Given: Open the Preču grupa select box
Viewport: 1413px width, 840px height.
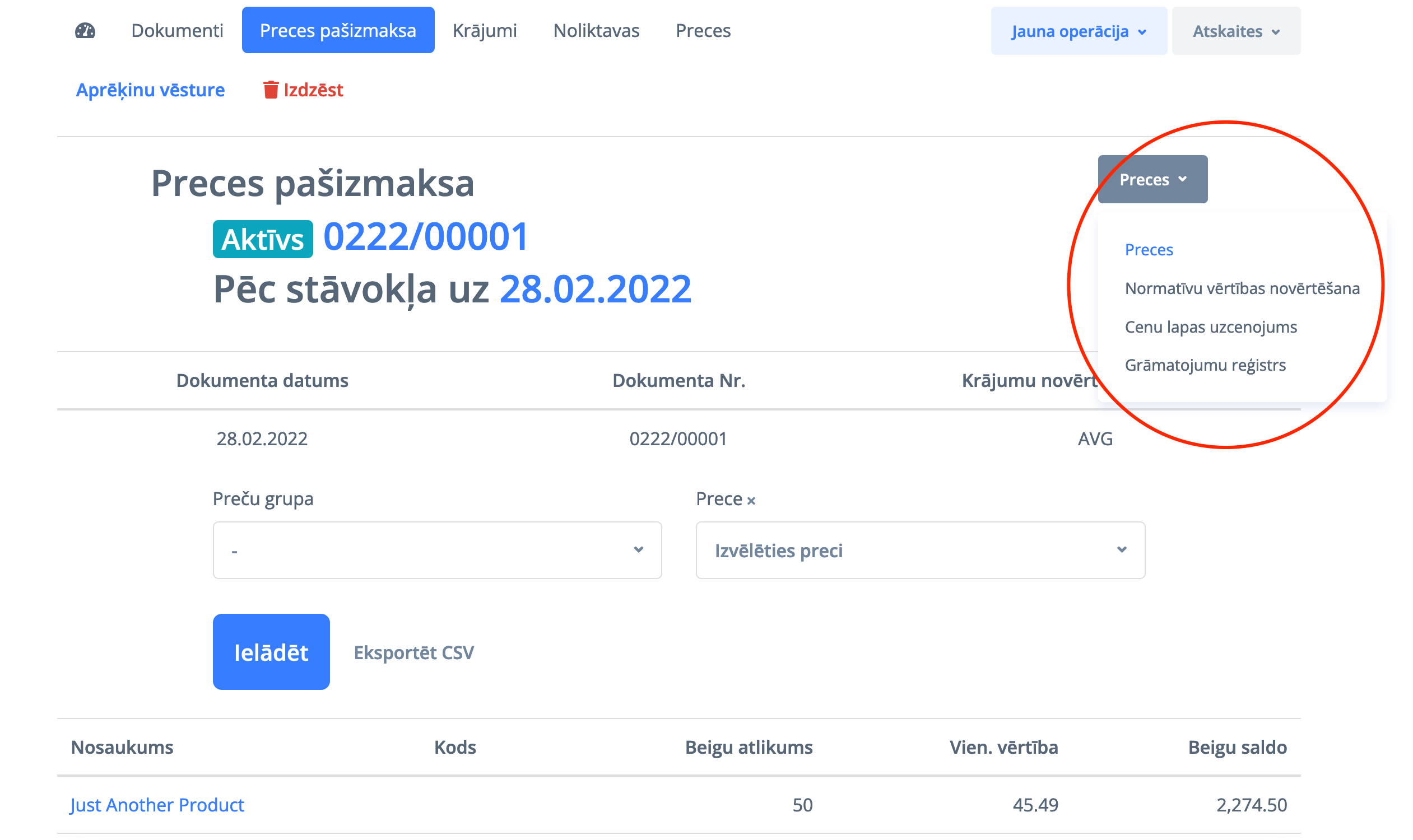Looking at the screenshot, I should point(436,550).
